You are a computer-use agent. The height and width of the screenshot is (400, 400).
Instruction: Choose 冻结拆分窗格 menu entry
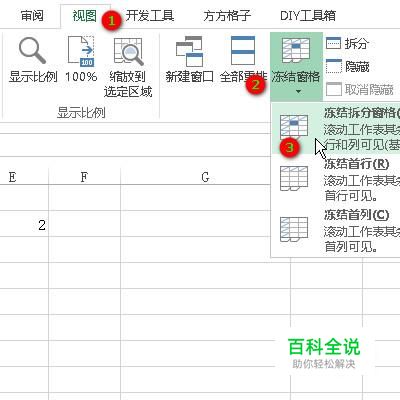[x=337, y=129]
